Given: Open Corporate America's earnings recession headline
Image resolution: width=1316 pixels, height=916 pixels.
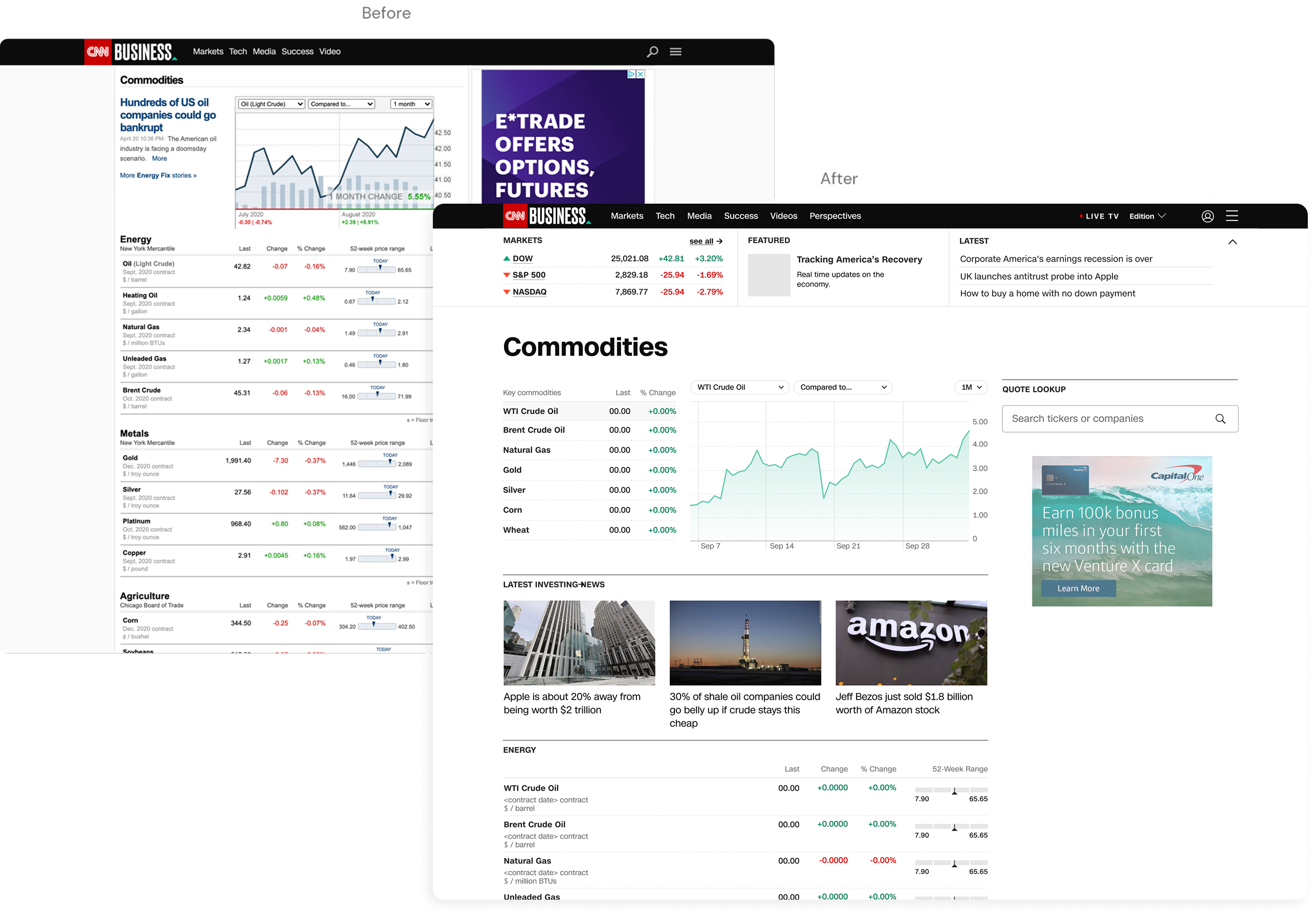Looking at the screenshot, I should [x=1056, y=259].
